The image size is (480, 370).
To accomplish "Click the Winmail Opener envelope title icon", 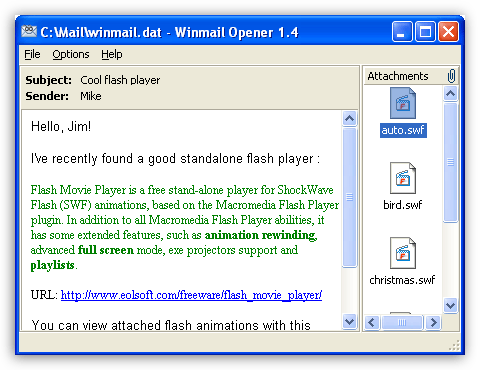I will [x=29, y=32].
